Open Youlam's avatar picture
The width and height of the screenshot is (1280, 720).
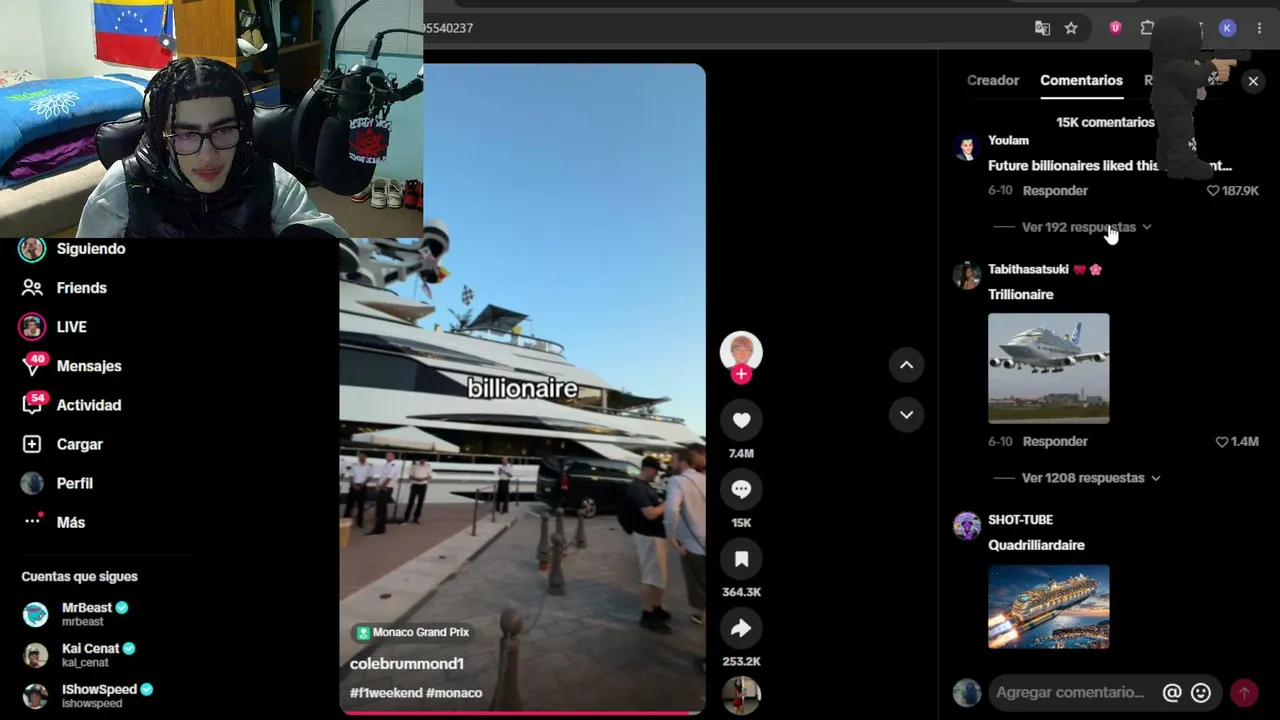(966, 148)
